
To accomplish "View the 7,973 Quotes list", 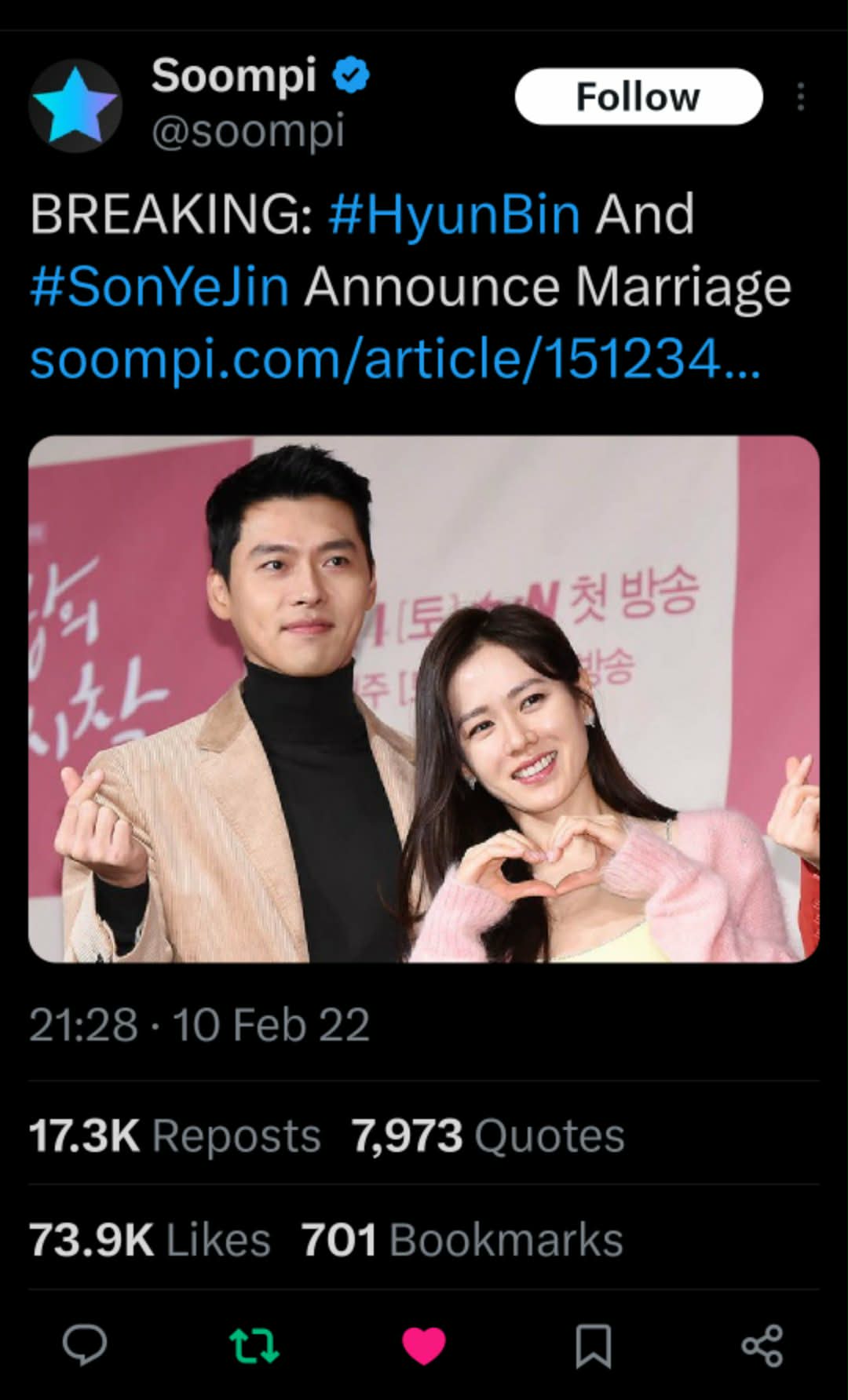I will click(x=488, y=1136).
